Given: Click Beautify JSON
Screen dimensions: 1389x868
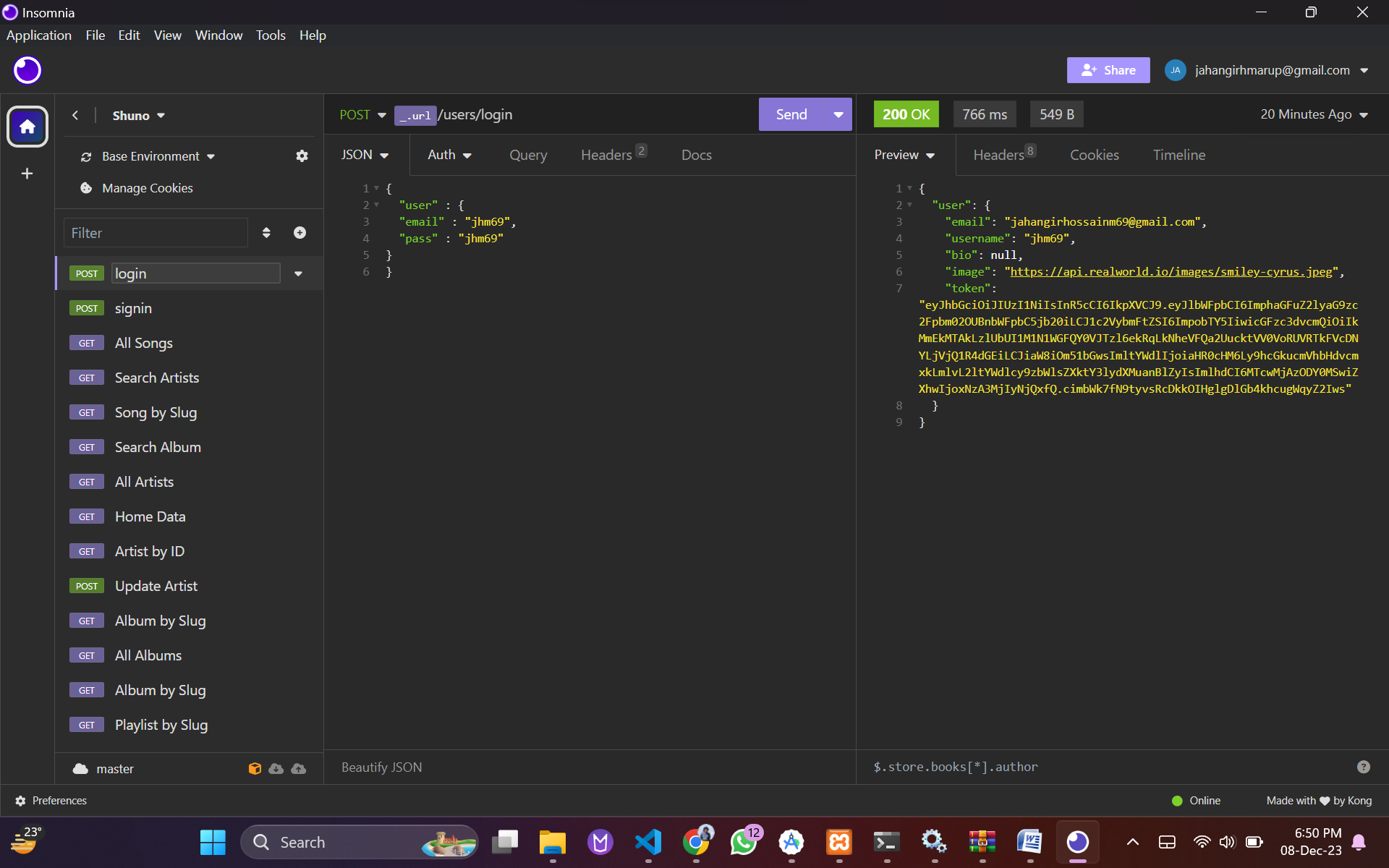Looking at the screenshot, I should (x=381, y=767).
